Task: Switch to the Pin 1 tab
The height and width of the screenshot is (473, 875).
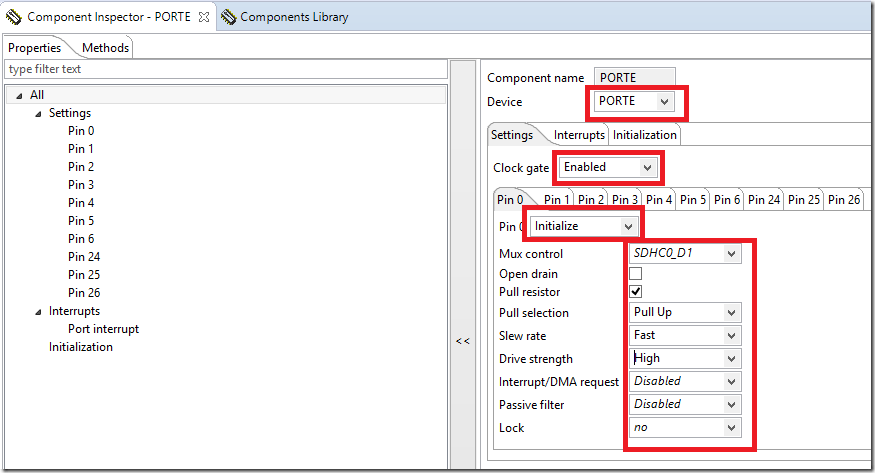Action: click(x=556, y=200)
